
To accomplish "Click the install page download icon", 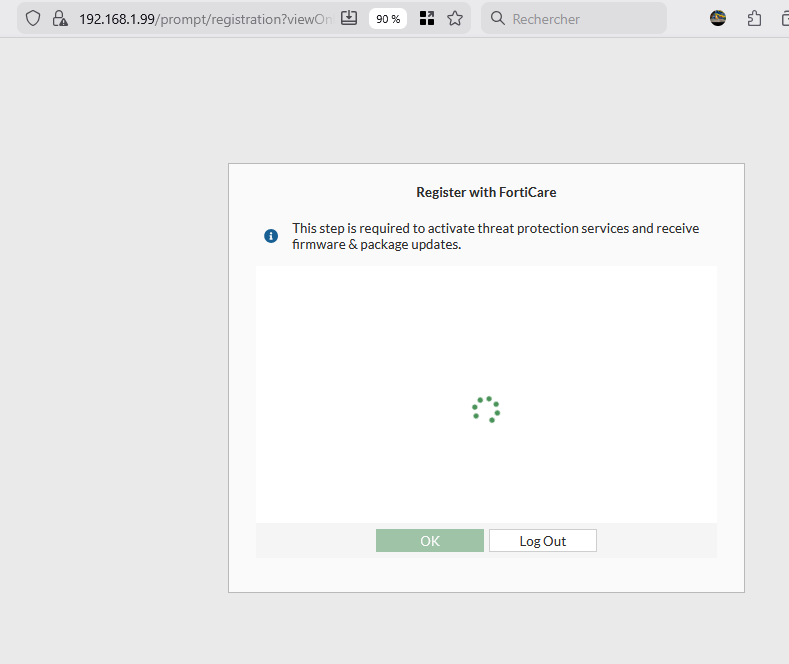I will [349, 19].
